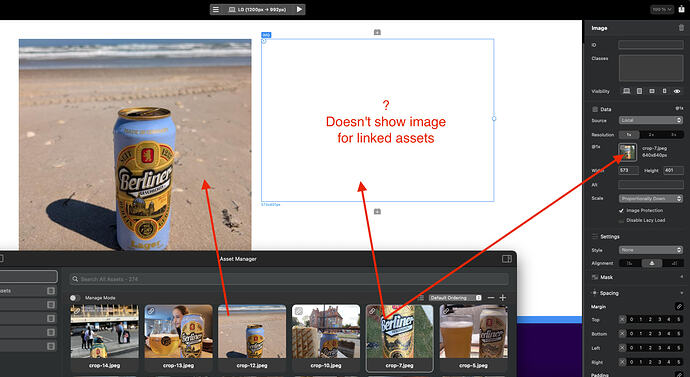The width and height of the screenshot is (690, 377).
Task: Click the plus button in Asset Manager
Action: click(x=503, y=298)
